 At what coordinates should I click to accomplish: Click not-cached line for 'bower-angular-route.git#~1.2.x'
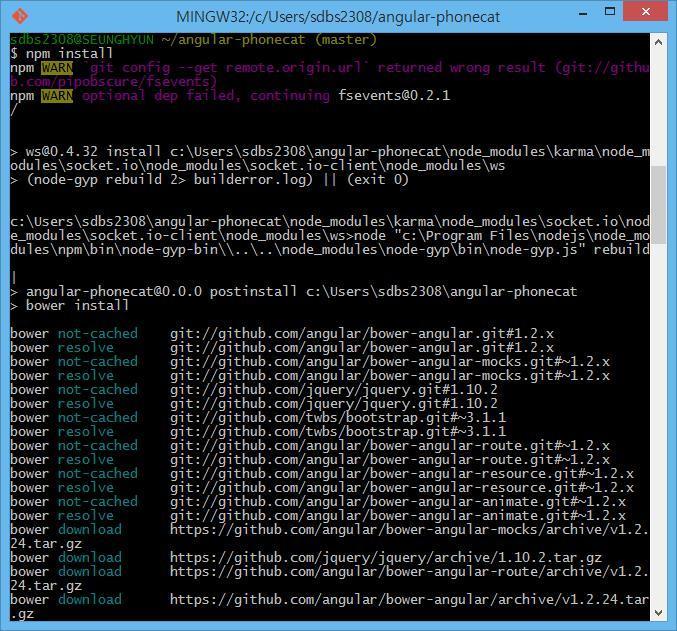point(310,446)
